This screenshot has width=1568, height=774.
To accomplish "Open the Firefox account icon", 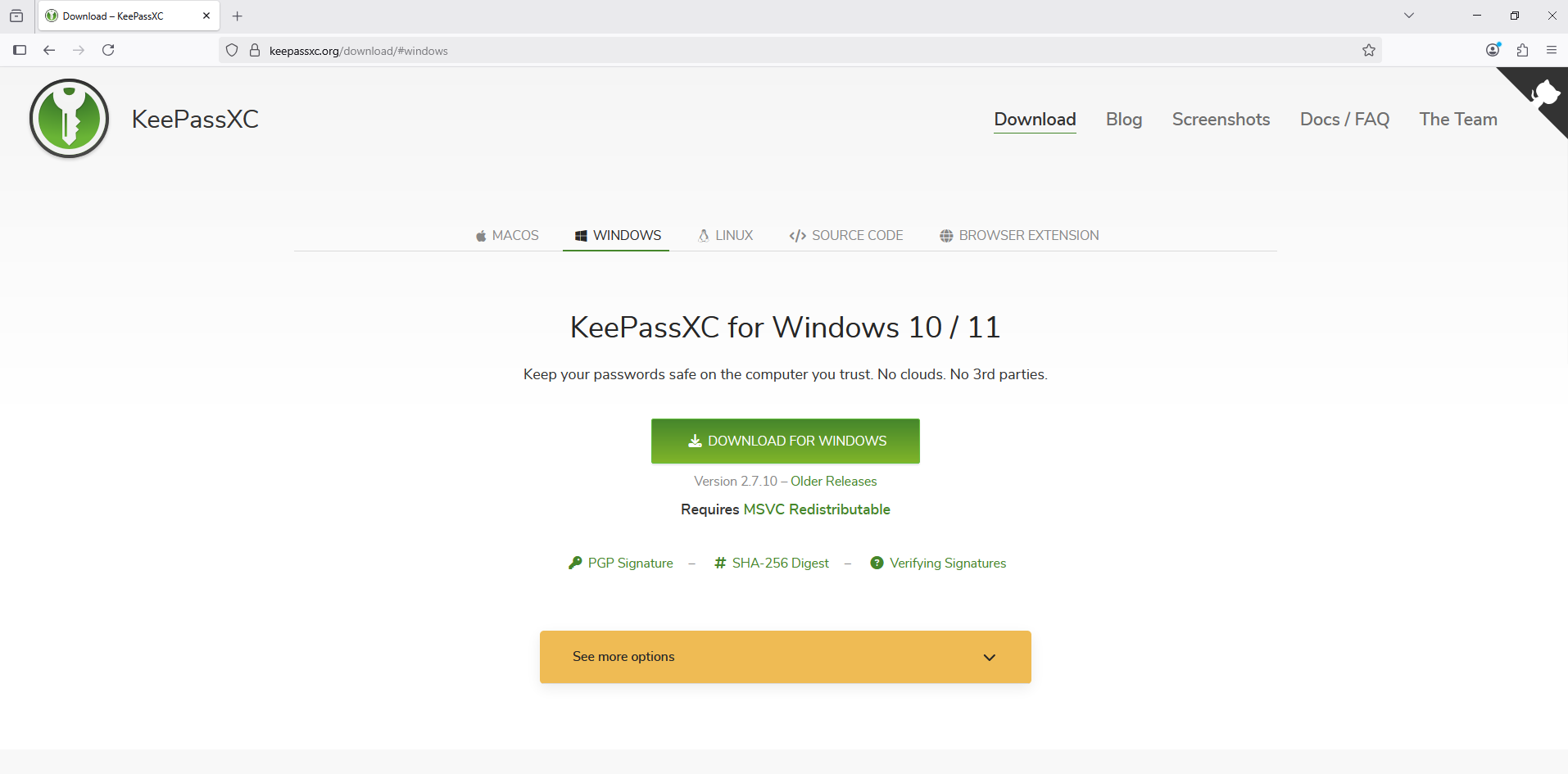I will tap(1493, 50).
